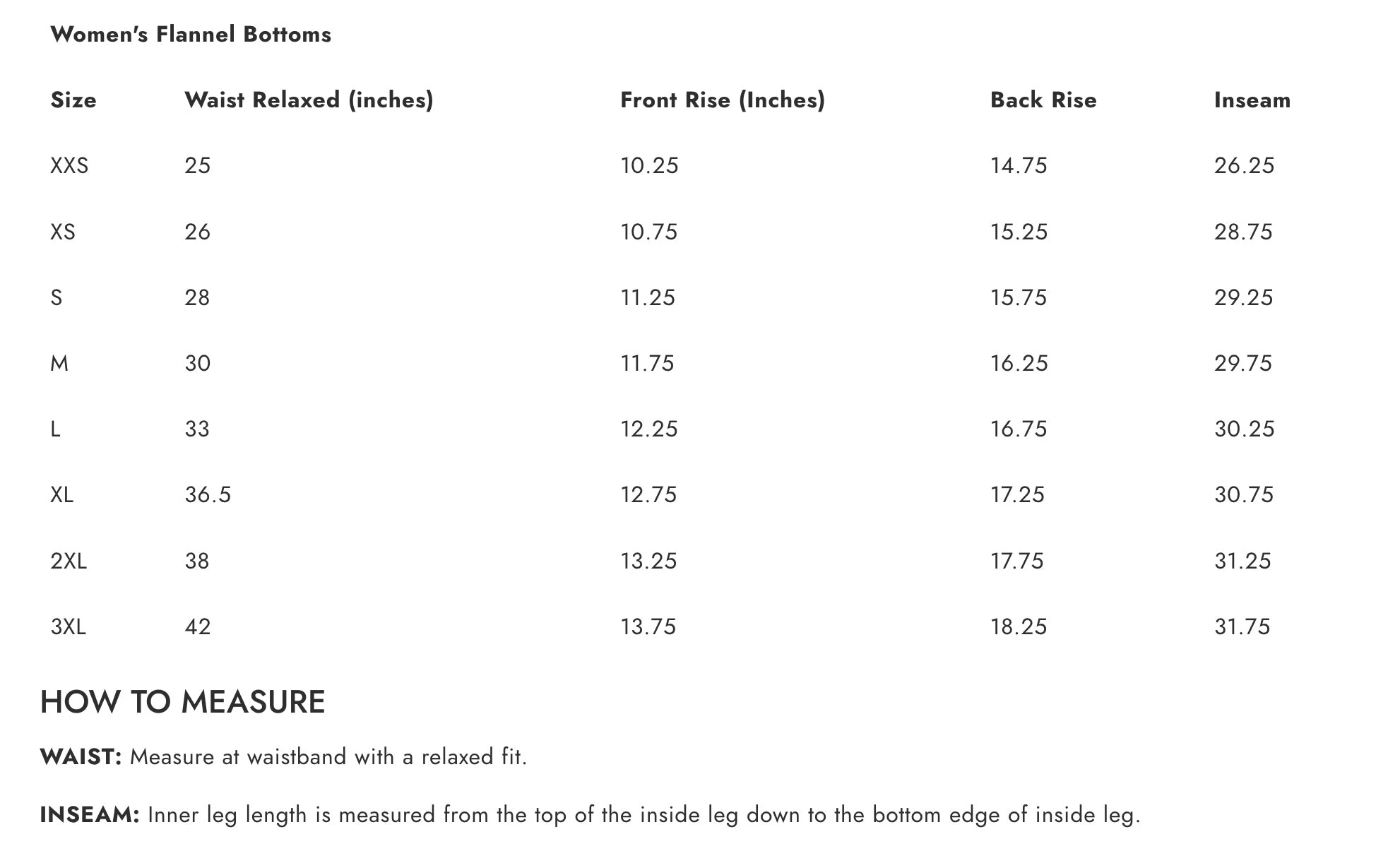The width and height of the screenshot is (1400, 868).
Task: Select front rise value 12.25
Action: 648,429
